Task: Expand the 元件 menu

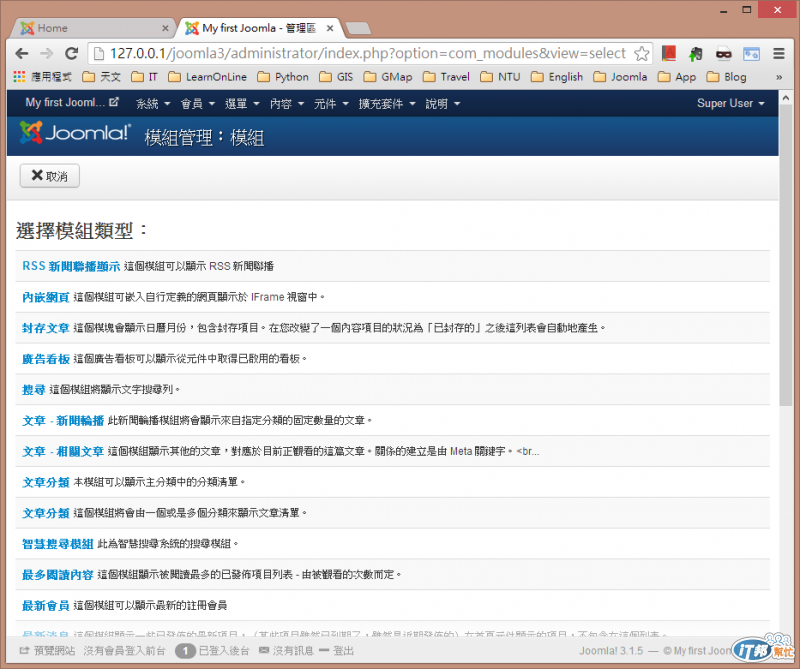Action: (331, 104)
